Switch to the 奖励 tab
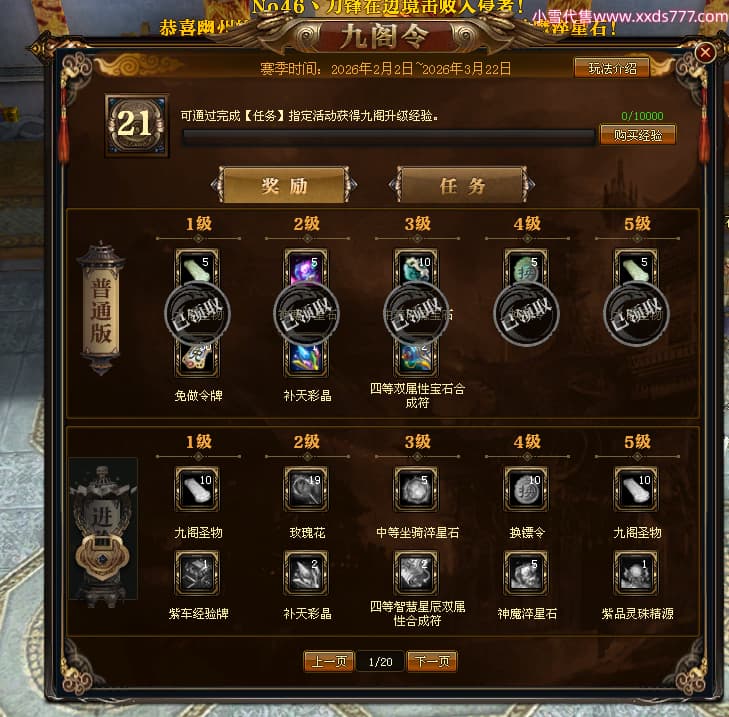 [284, 185]
